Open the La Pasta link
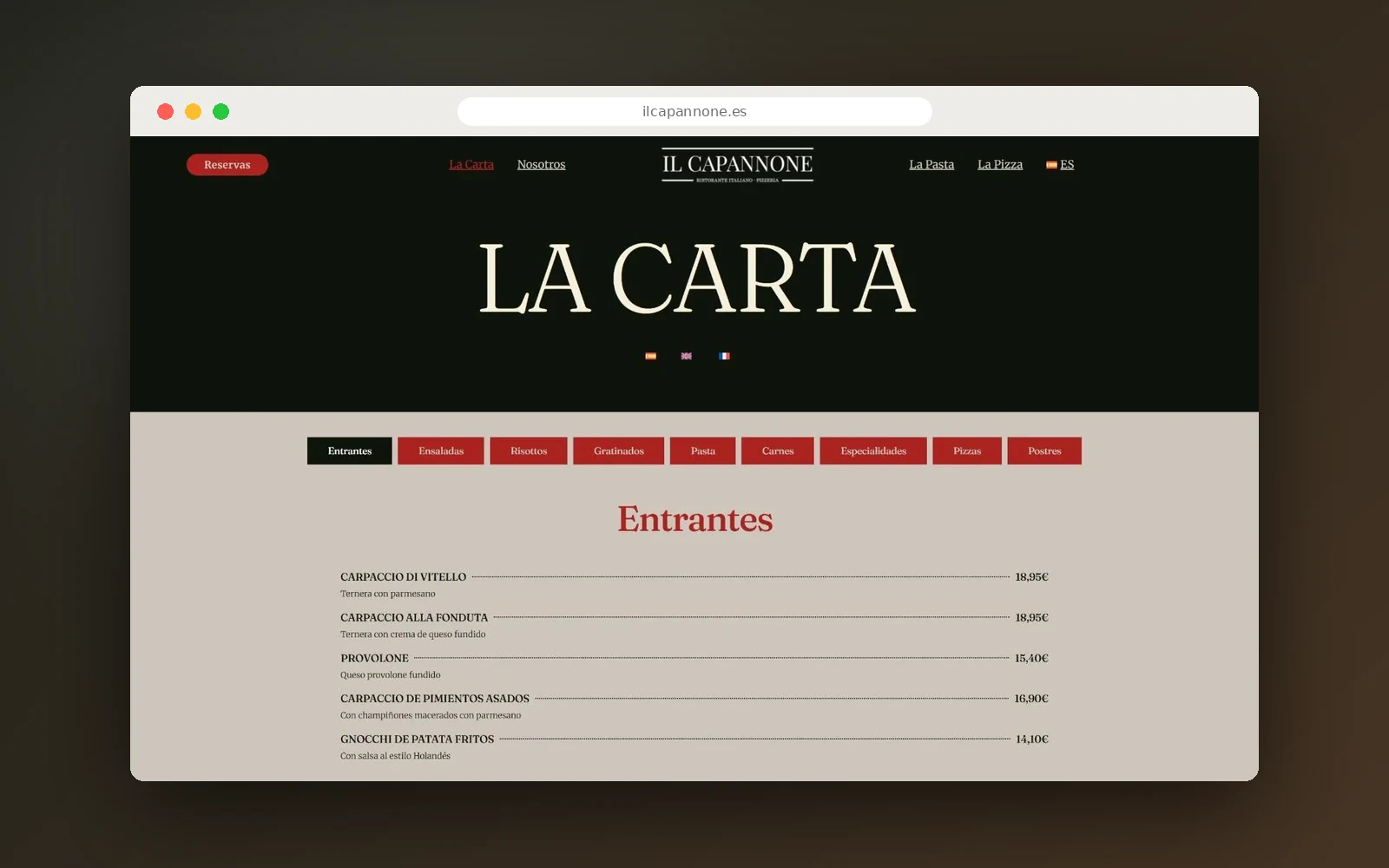The width and height of the screenshot is (1389, 868). (931, 164)
